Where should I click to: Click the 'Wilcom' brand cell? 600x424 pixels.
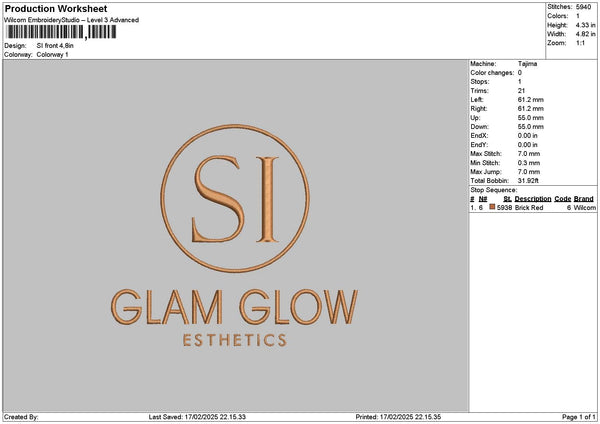(585, 208)
